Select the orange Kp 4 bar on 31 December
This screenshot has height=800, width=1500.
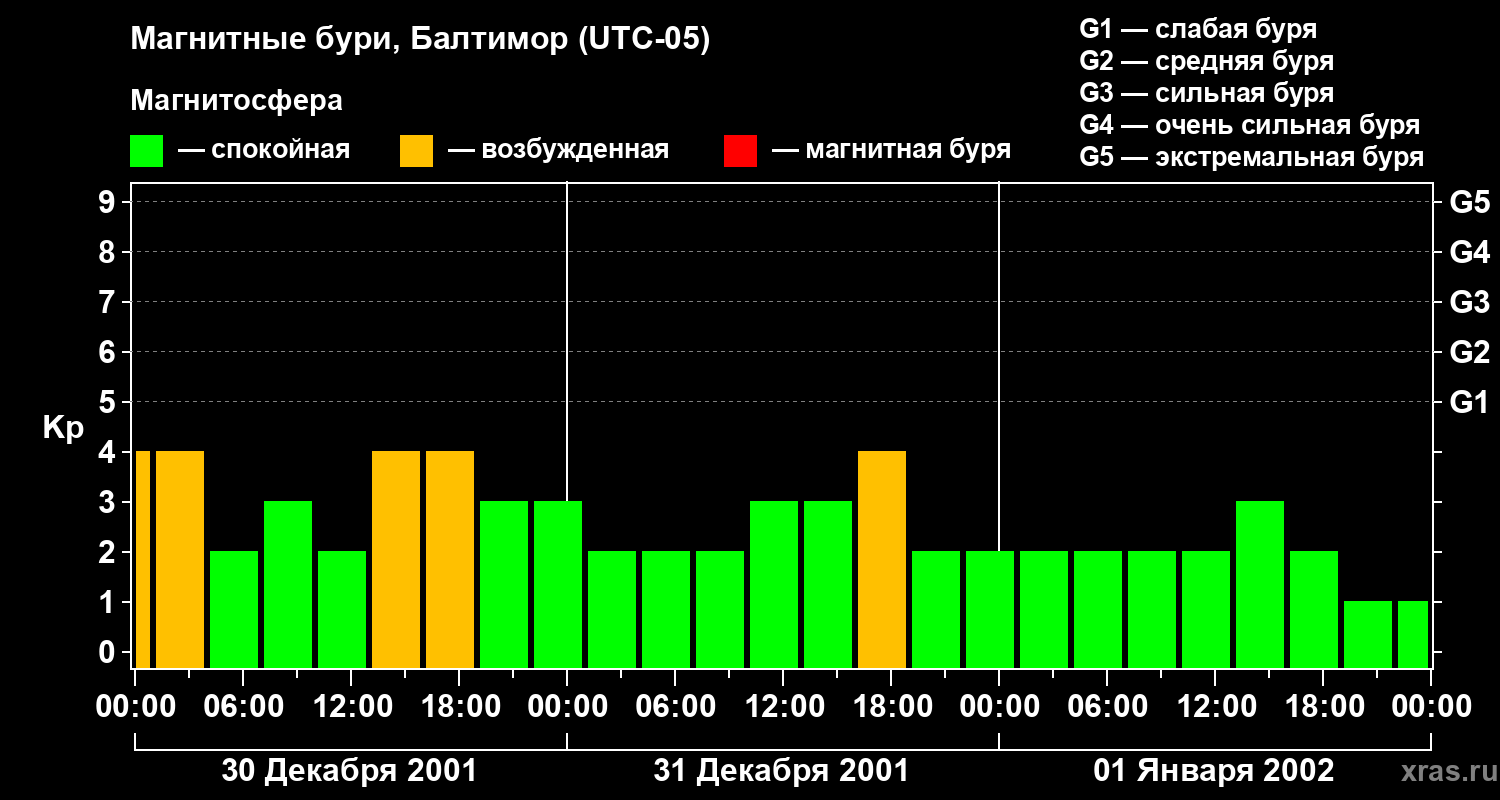[882, 559]
